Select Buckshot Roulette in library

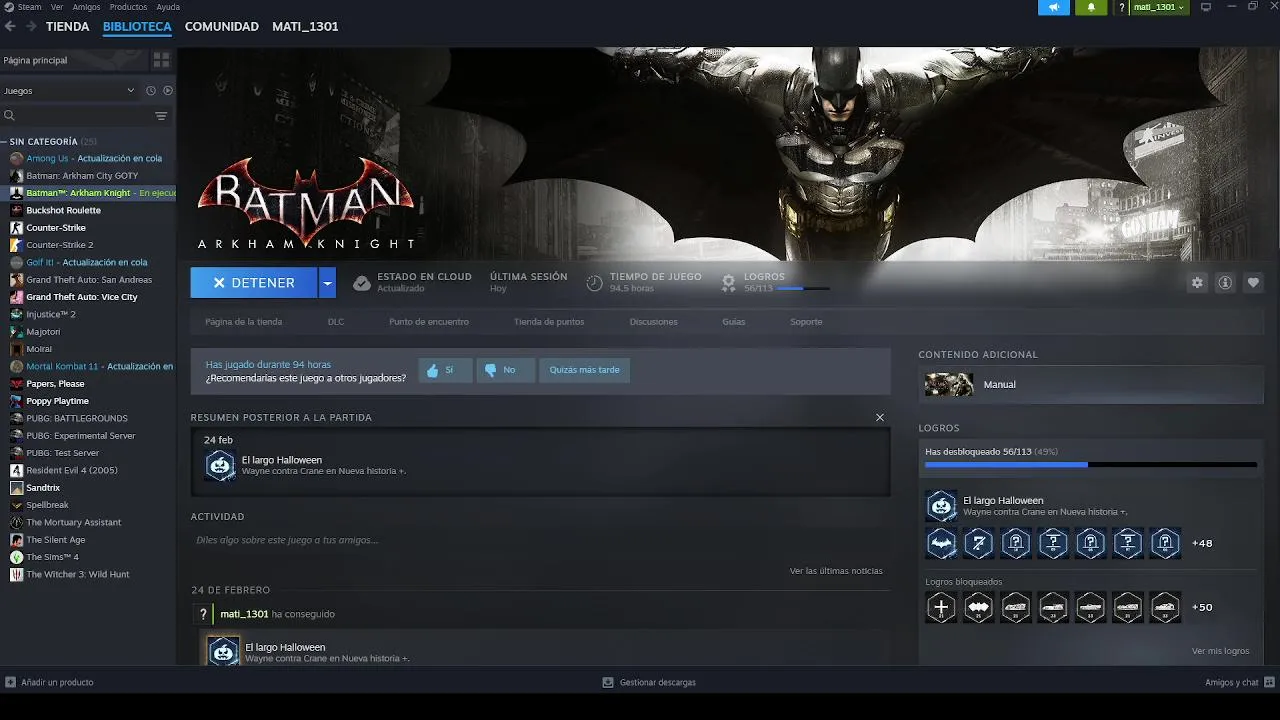[x=88, y=210]
